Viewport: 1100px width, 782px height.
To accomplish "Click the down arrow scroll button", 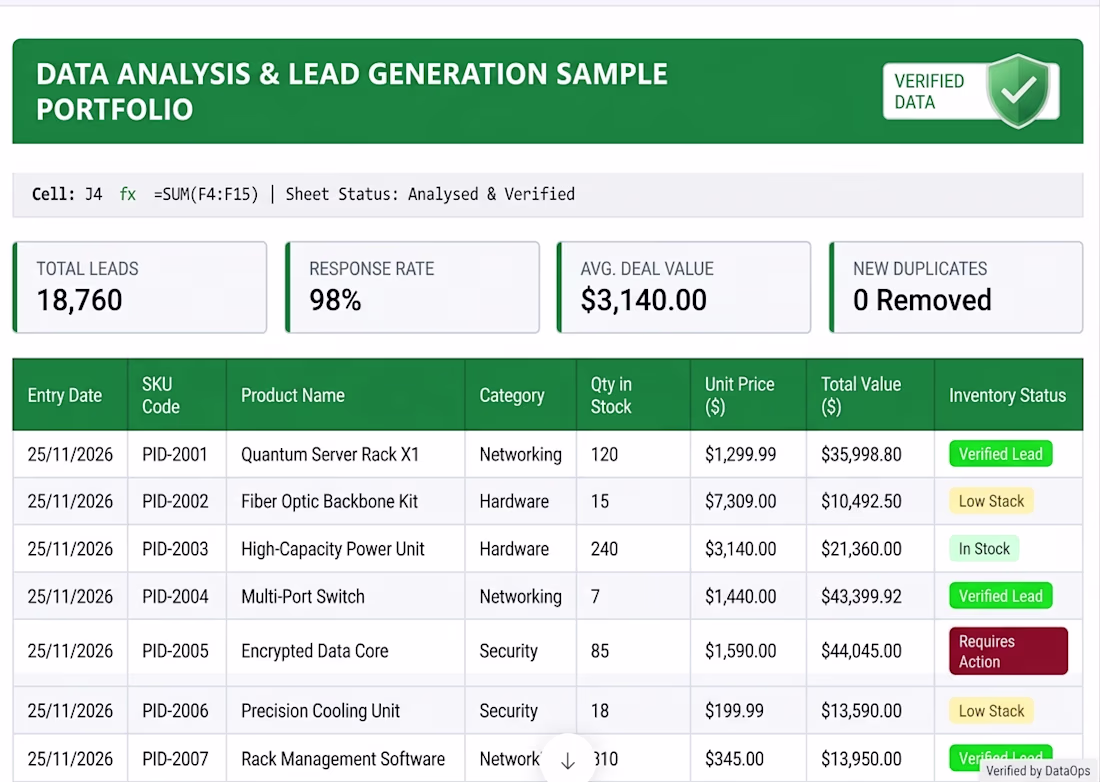I will 568,761.
